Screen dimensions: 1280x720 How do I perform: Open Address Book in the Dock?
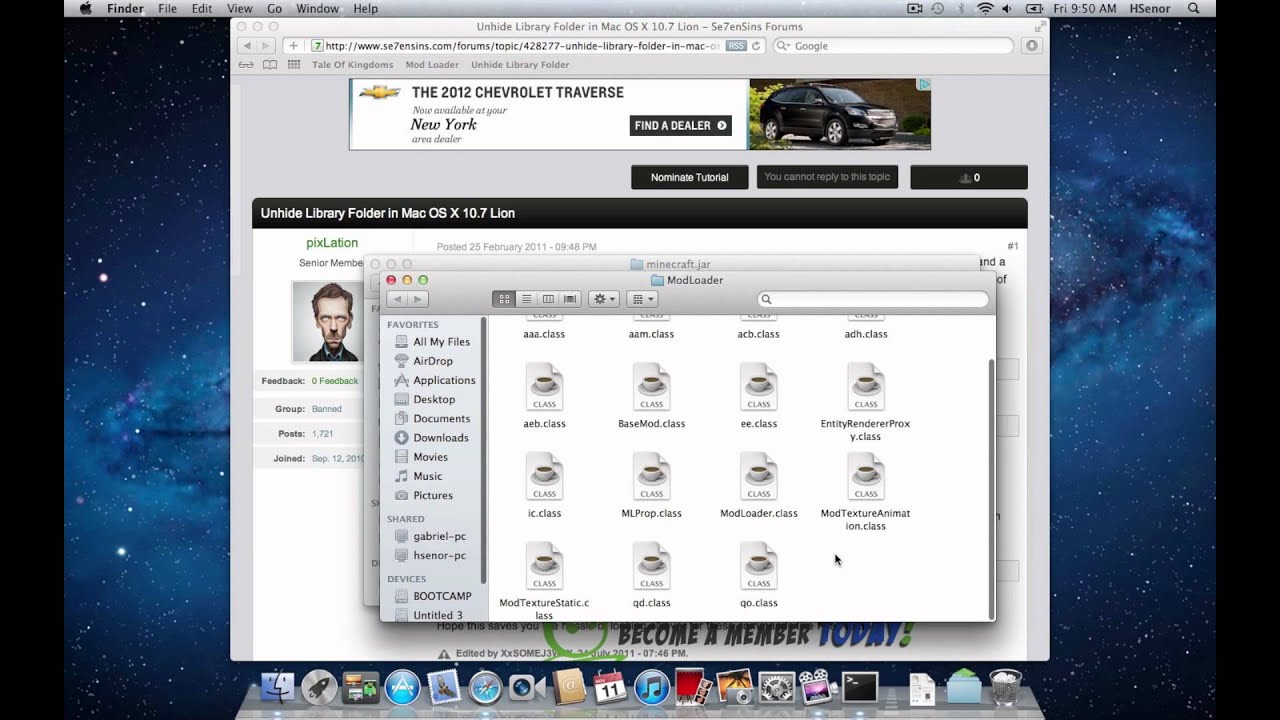click(x=568, y=687)
